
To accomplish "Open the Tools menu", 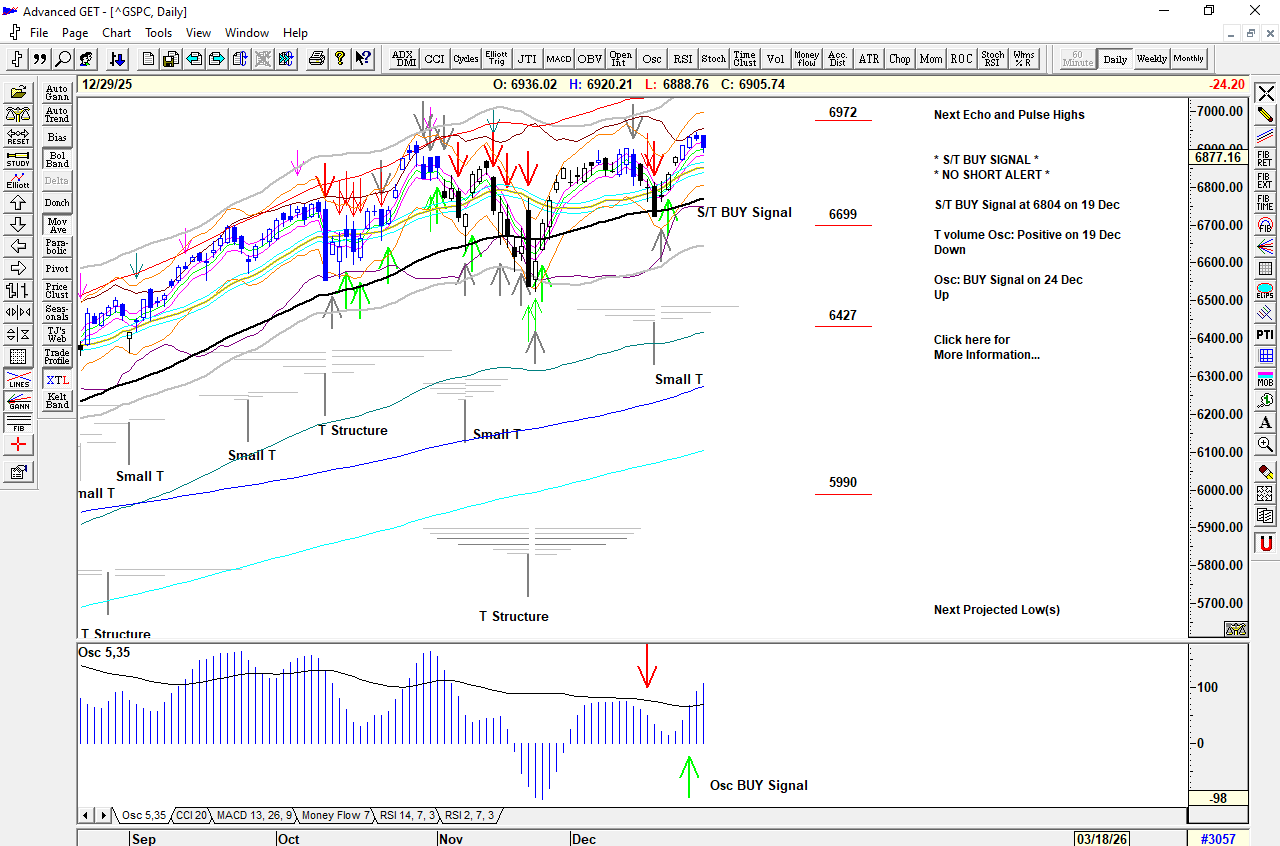I will pos(158,33).
